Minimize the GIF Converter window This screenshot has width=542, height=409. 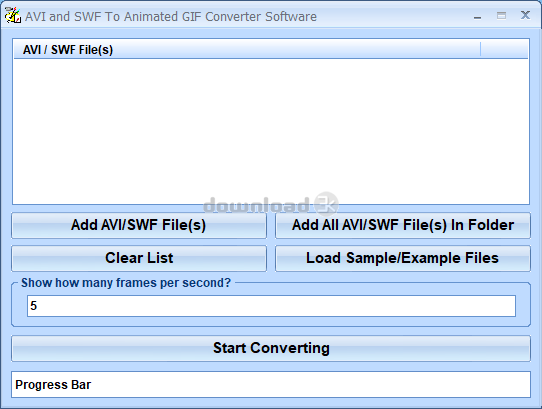click(477, 16)
